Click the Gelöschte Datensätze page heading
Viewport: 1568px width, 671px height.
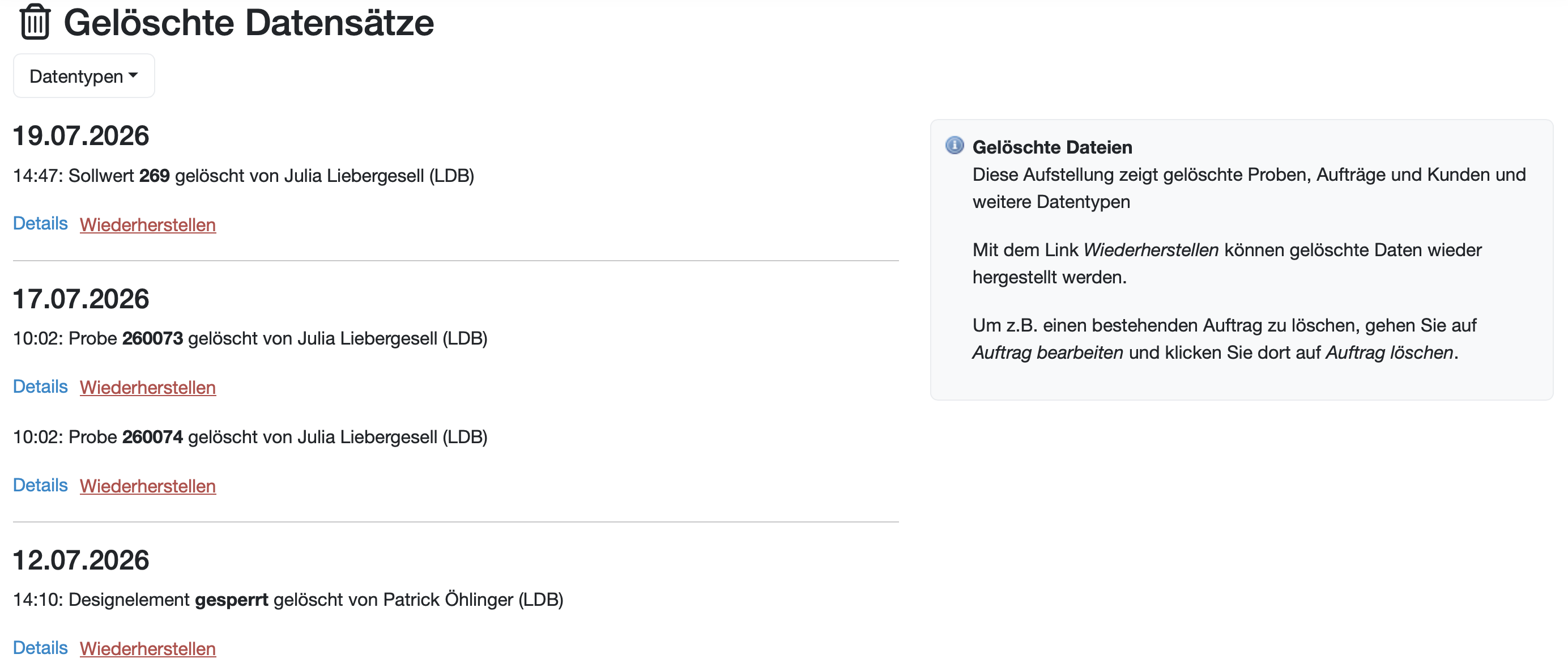pos(249,23)
